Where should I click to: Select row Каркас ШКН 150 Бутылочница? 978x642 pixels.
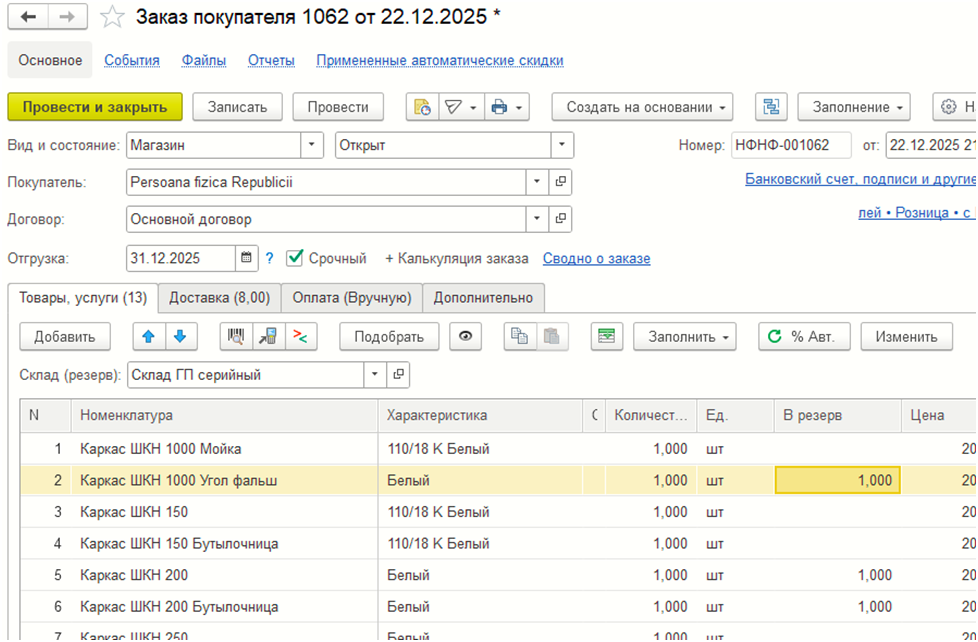pyautogui.click(x=498, y=543)
